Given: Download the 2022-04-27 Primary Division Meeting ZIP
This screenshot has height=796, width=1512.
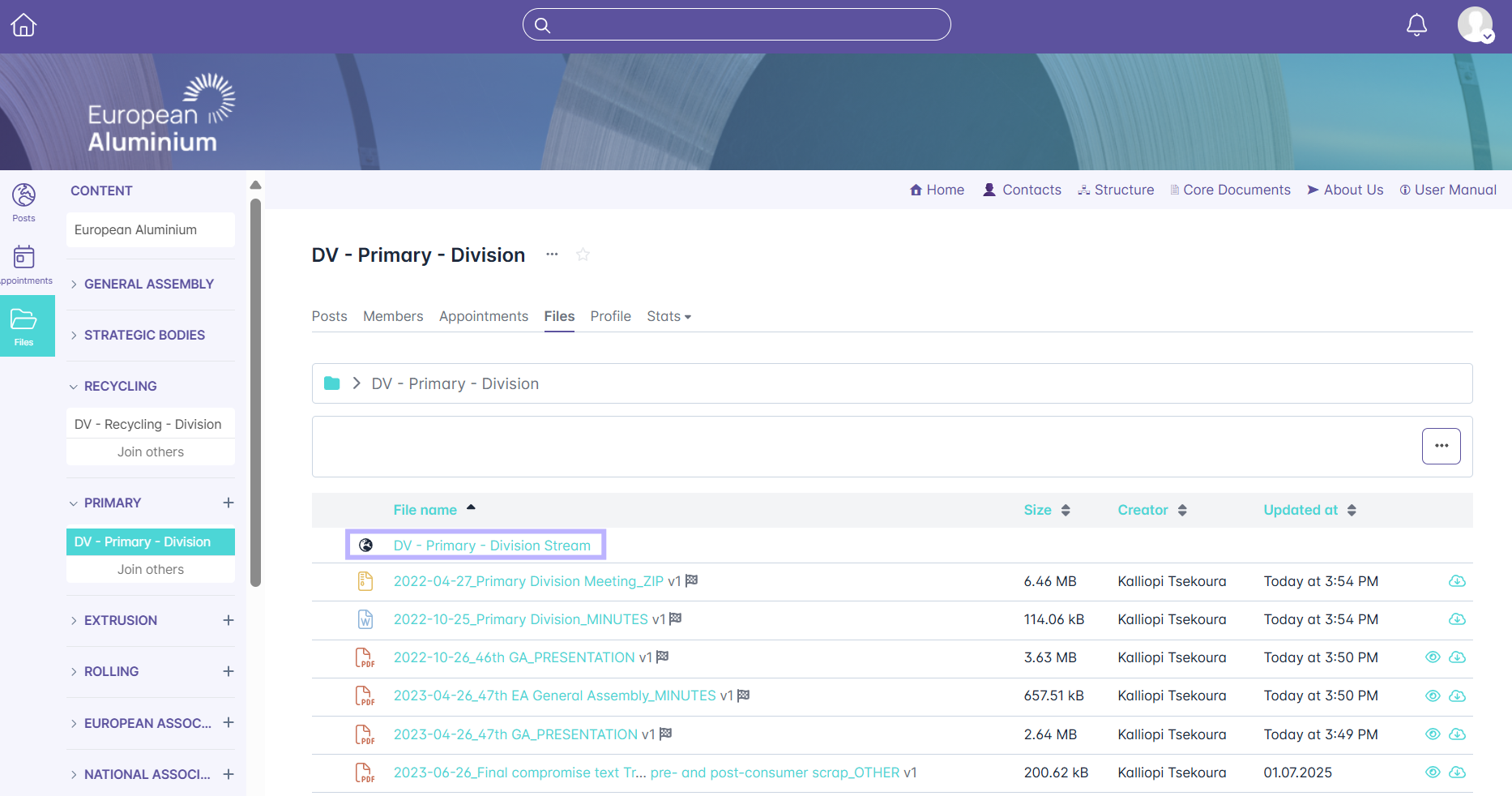Looking at the screenshot, I should point(1457,581).
